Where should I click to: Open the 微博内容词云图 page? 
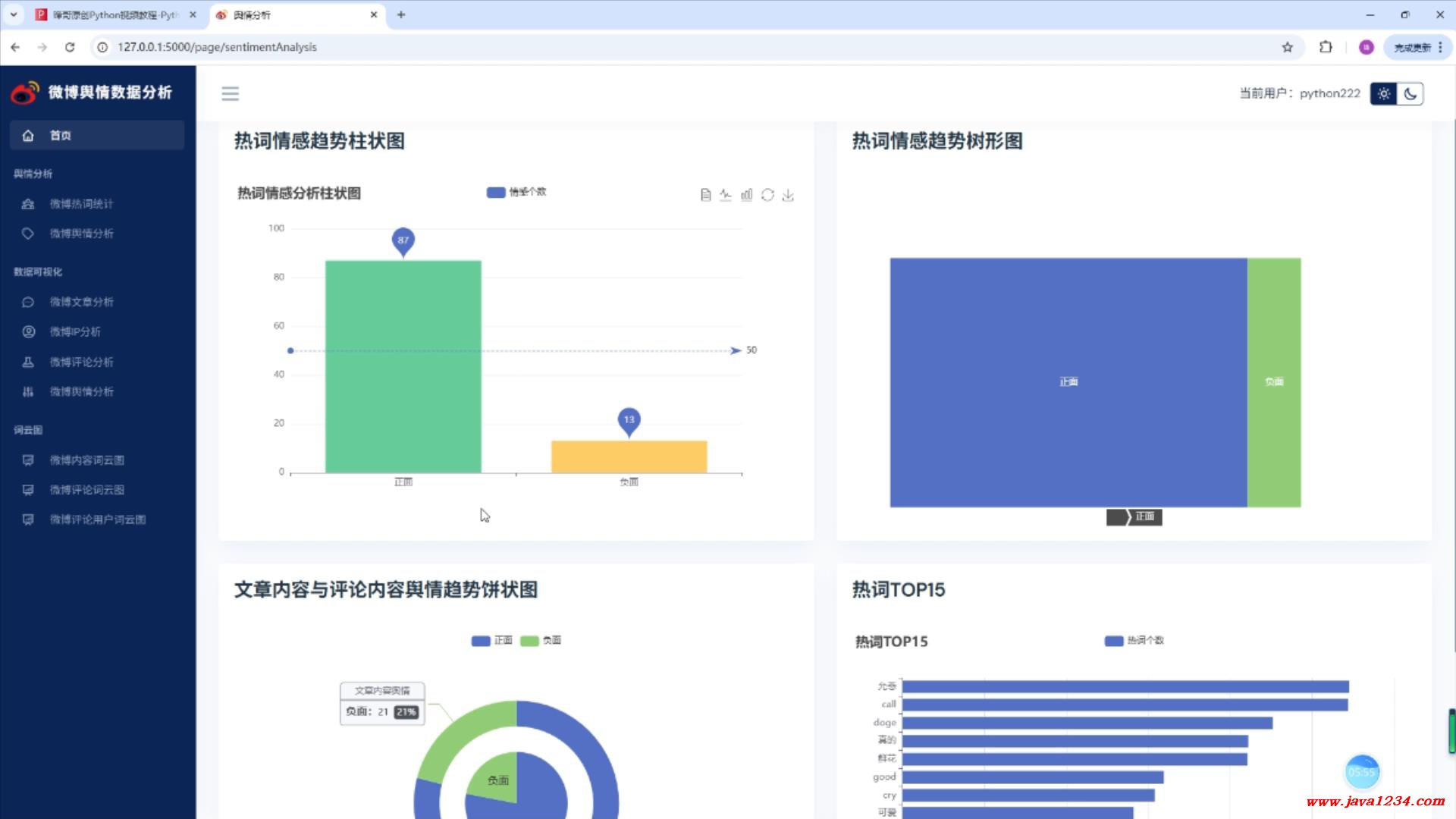click(86, 460)
